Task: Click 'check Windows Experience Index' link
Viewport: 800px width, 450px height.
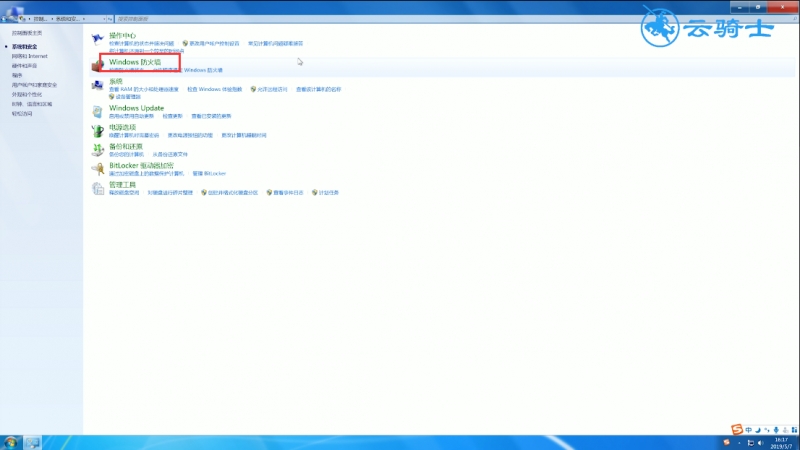Action: click(215, 89)
